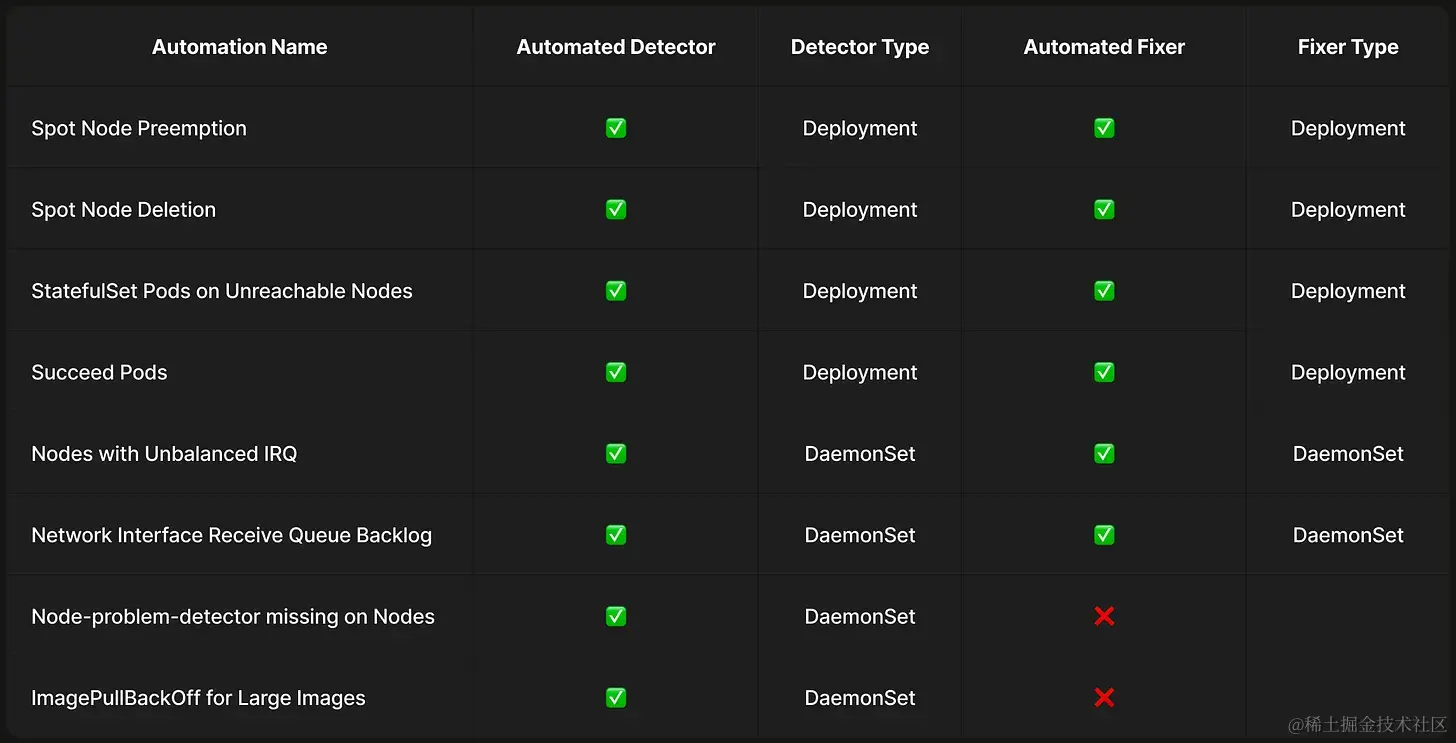Click the Detector Type cell for Succeed Pods
Image resolution: width=1456 pixels, height=743 pixels.
coord(860,373)
